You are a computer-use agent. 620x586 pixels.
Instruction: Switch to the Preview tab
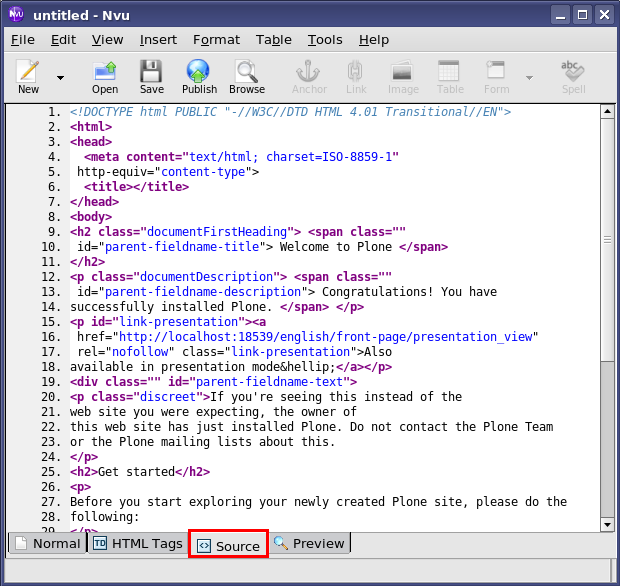coord(309,543)
